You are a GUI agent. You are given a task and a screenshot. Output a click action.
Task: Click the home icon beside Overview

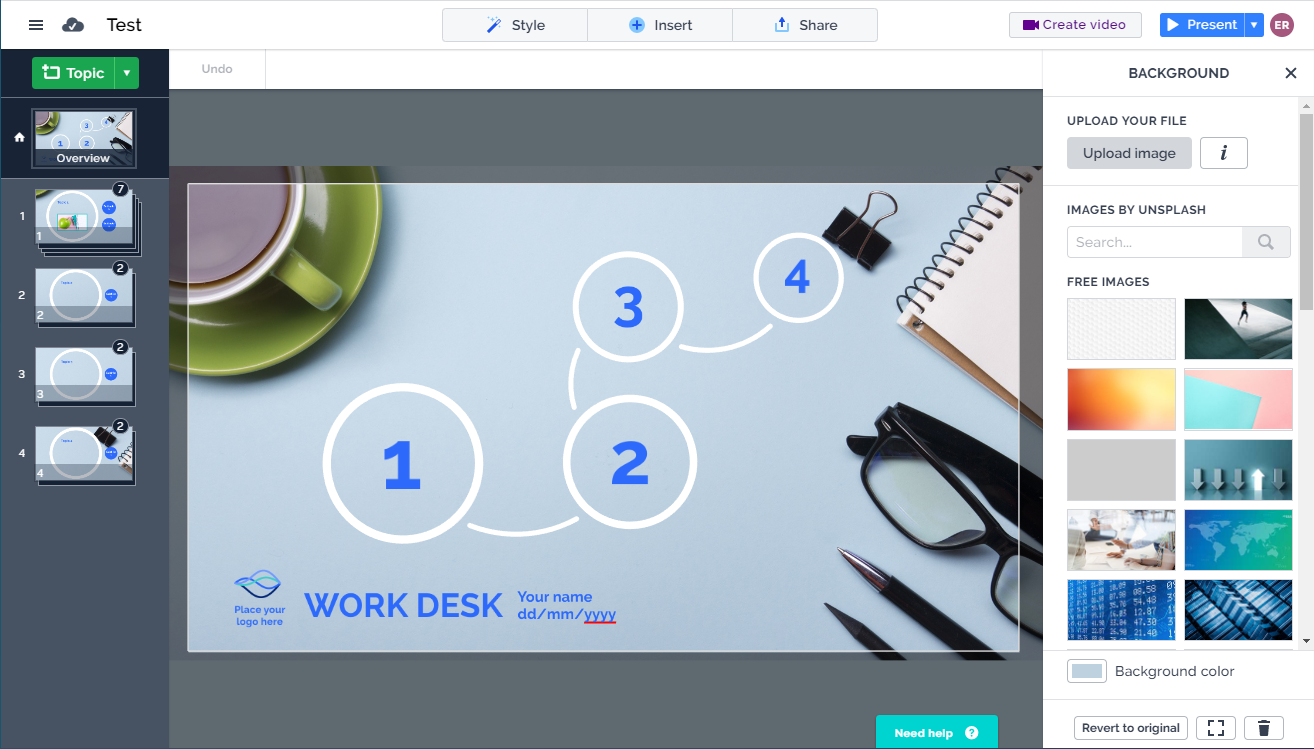(19, 138)
